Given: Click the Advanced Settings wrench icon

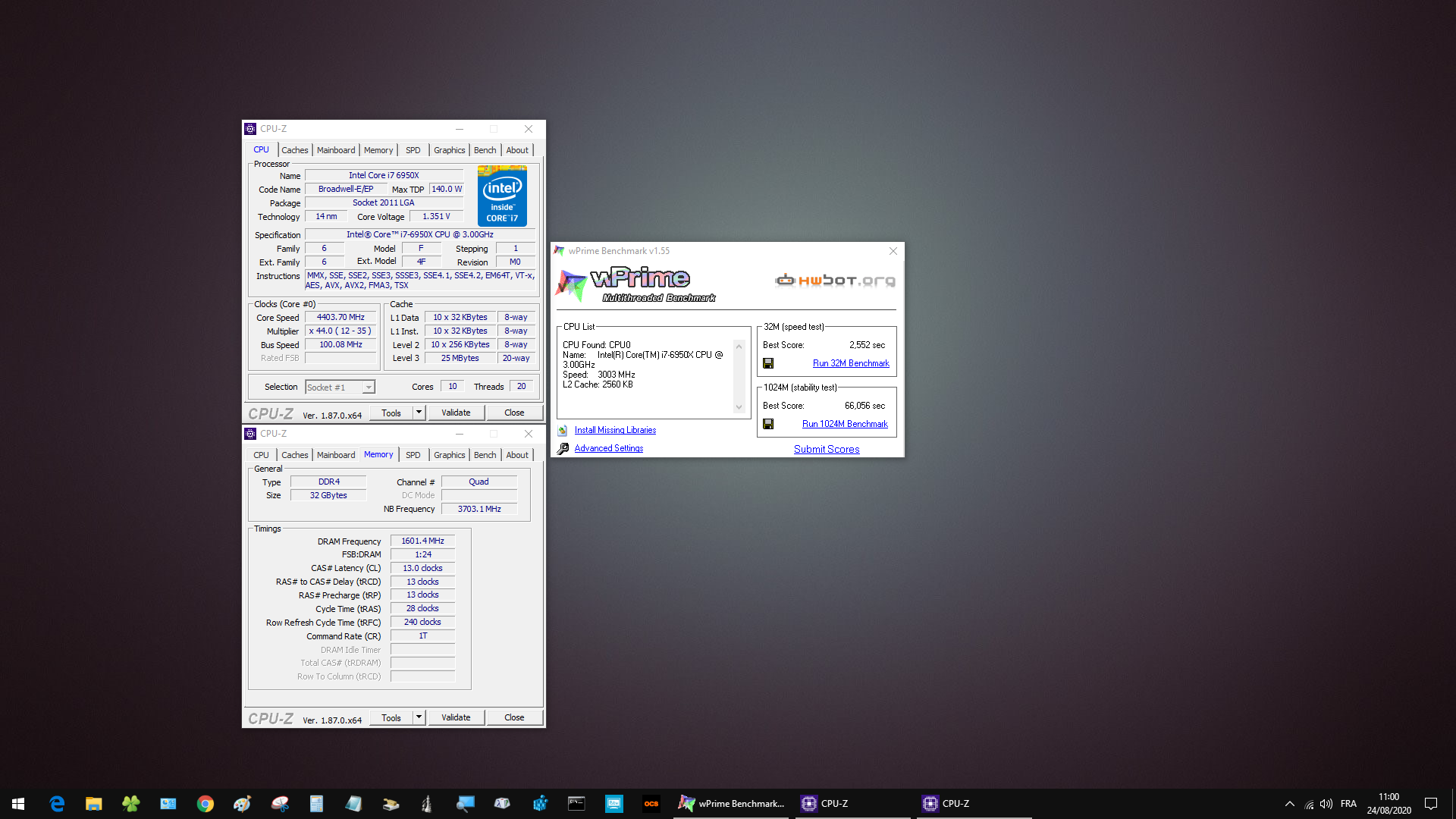Looking at the screenshot, I should [563, 449].
